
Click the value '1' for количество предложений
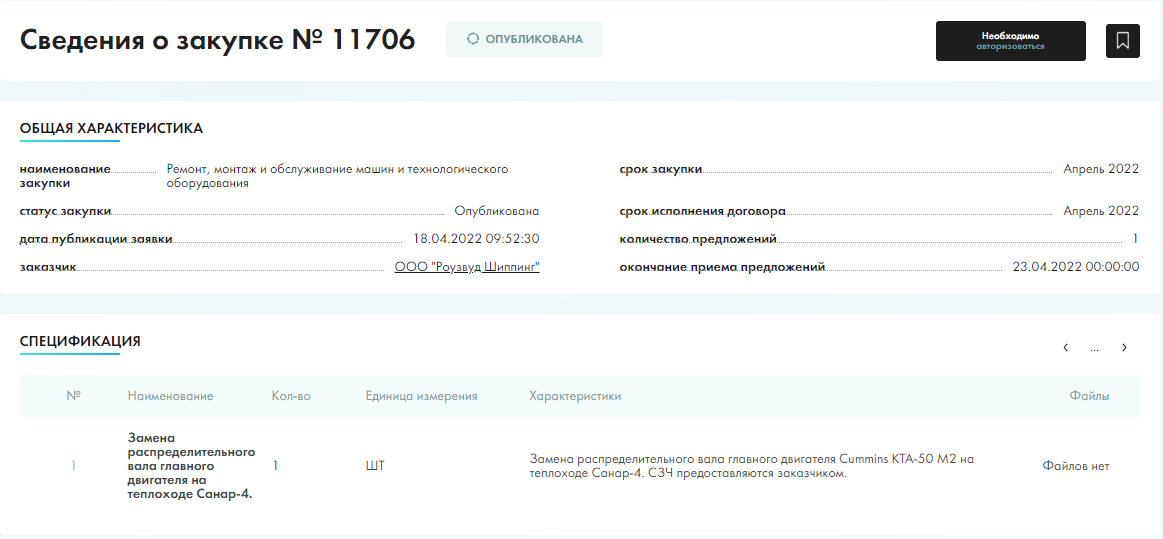[1136, 239]
